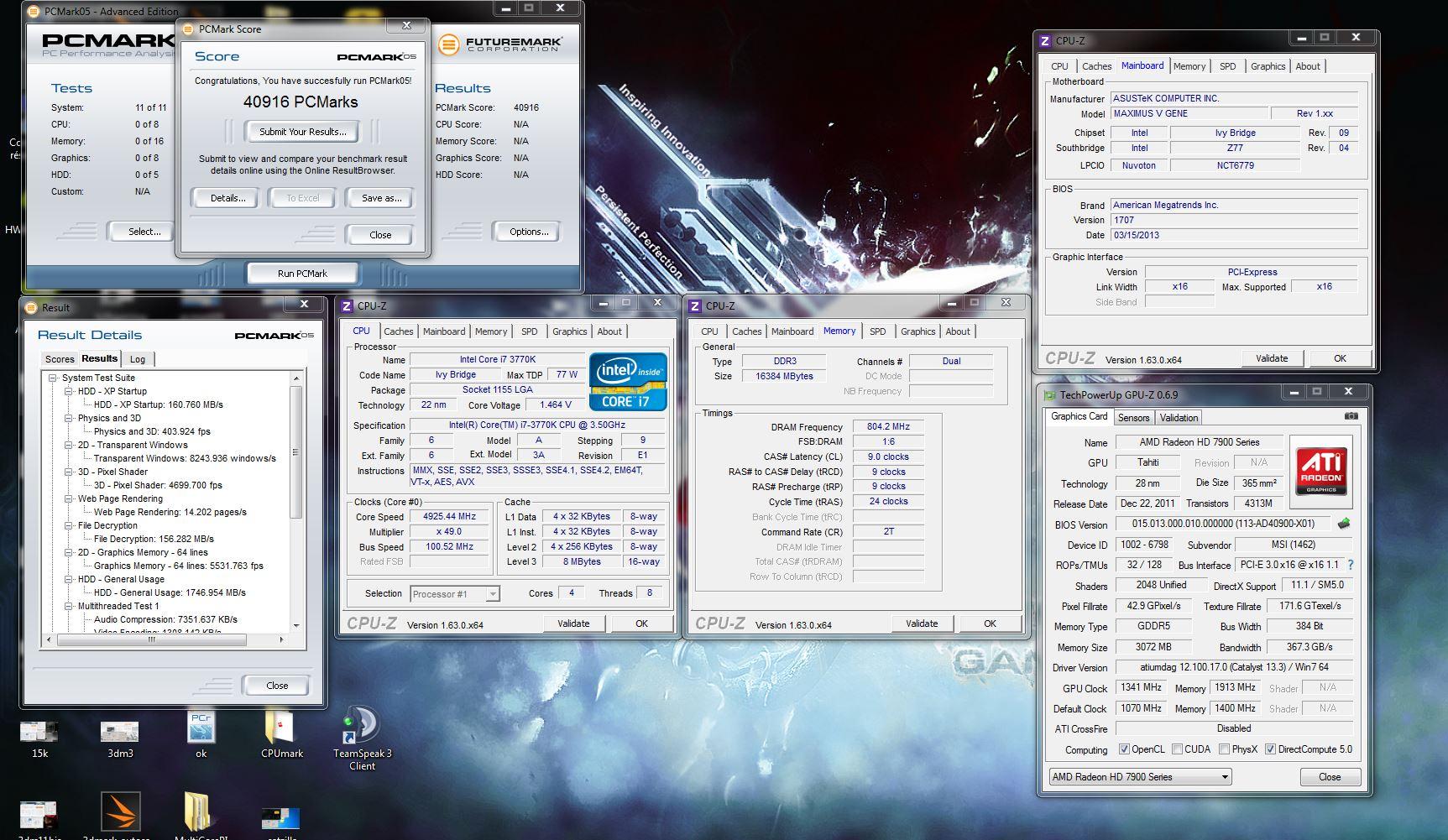
Task: Click the Futuremark Corporation logo
Action: click(x=500, y=44)
